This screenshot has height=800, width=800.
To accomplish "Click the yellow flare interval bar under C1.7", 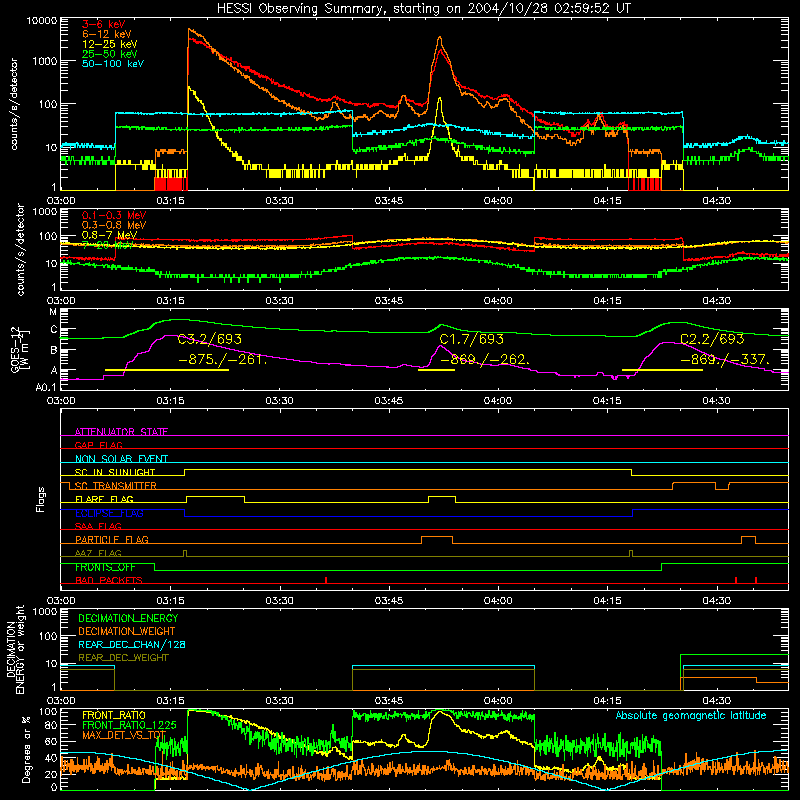I will point(436,370).
